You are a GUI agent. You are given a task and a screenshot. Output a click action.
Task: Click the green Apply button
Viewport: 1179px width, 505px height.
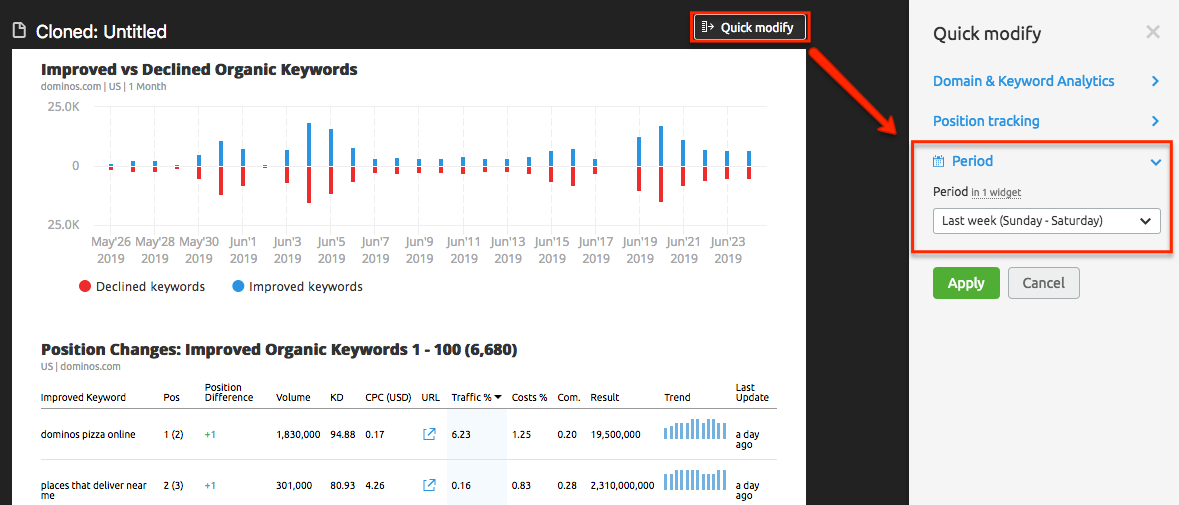click(966, 283)
